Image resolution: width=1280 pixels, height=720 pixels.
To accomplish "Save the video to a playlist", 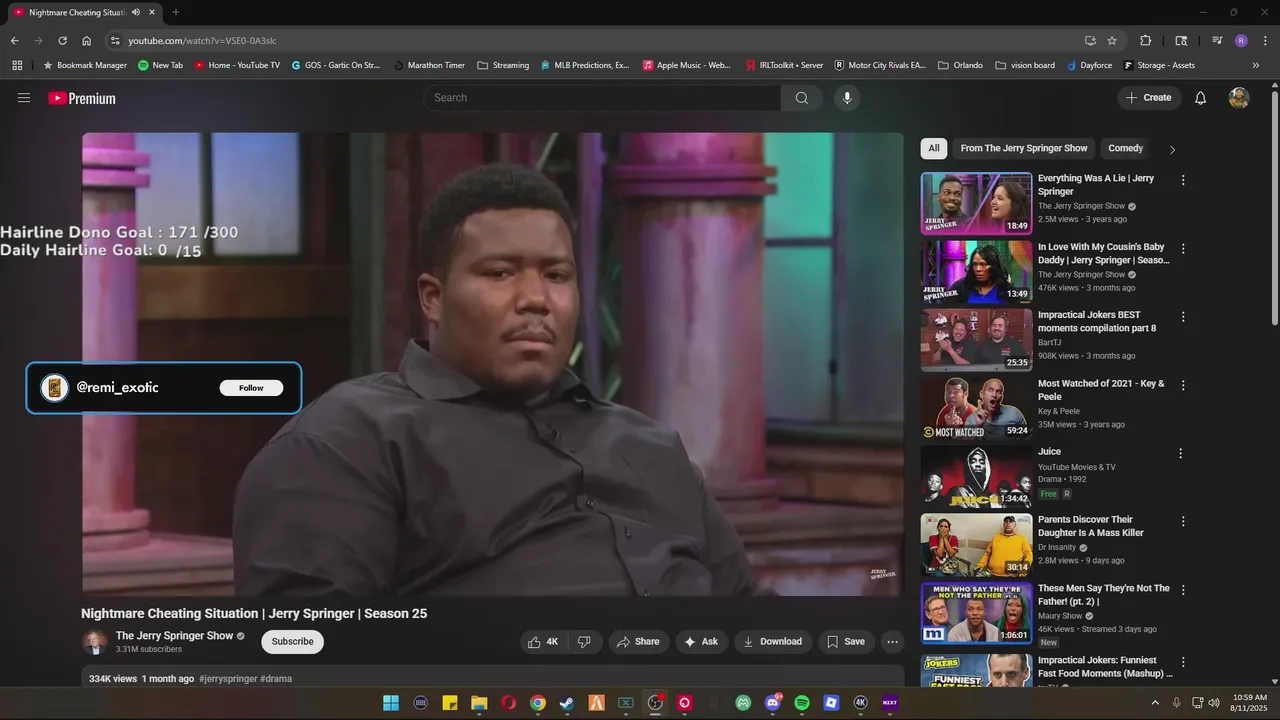I will tap(845, 642).
